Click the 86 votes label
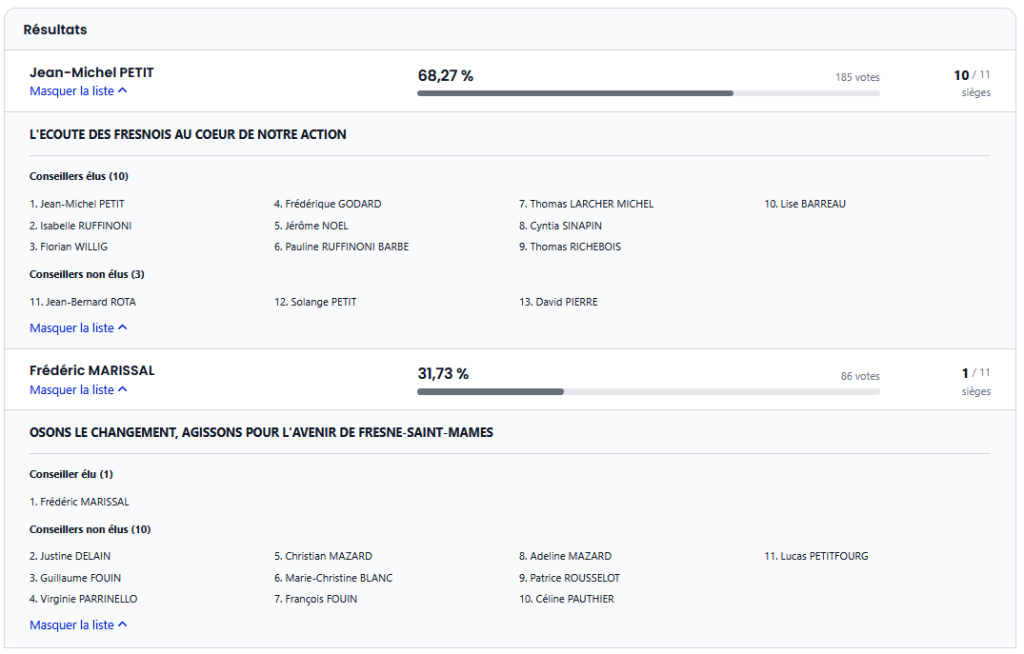This screenshot has height=654, width=1024. click(860, 376)
